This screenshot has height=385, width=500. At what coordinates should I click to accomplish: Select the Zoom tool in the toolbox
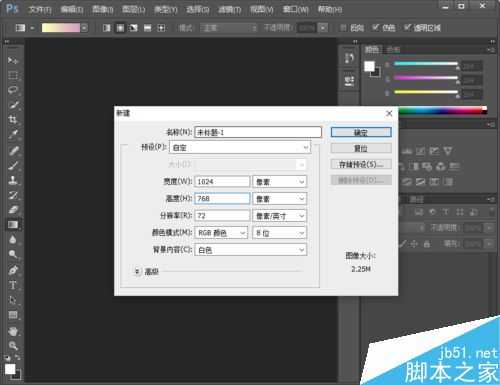pos(13,346)
